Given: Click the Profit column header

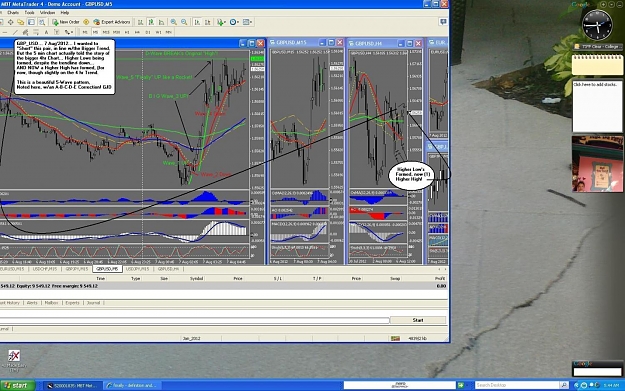Looking at the screenshot, I should click(440, 279).
